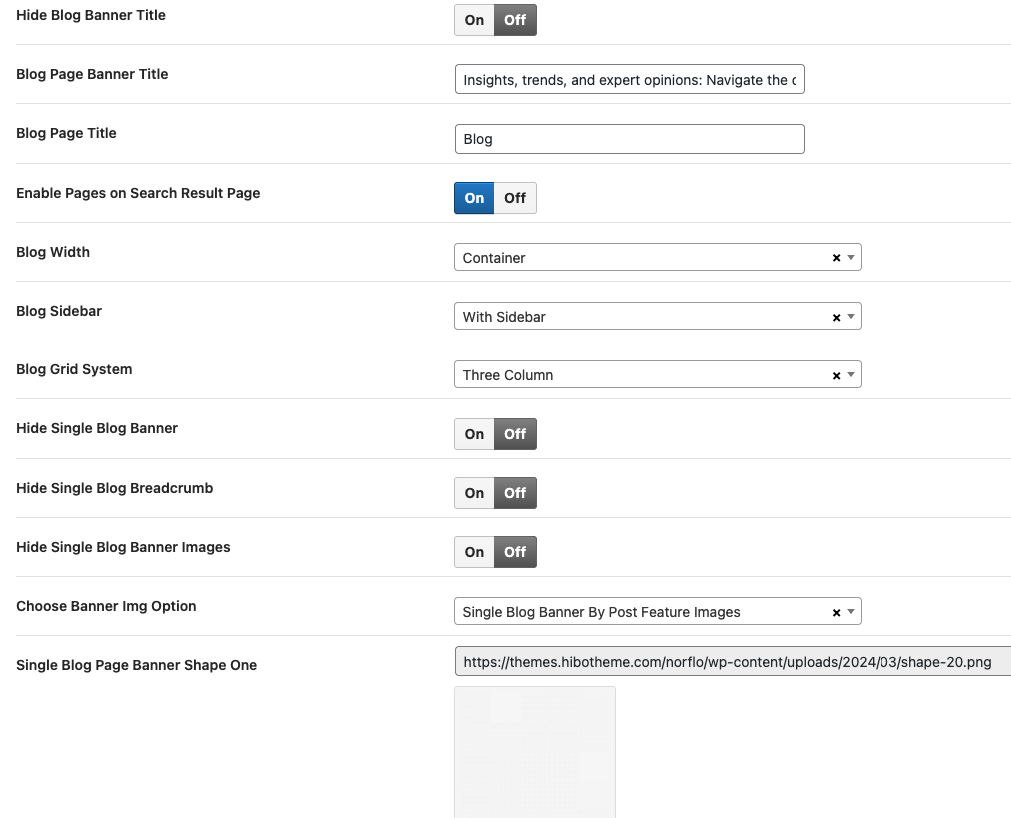
Task: Expand the Blog Sidebar dropdown
Action: (x=851, y=317)
